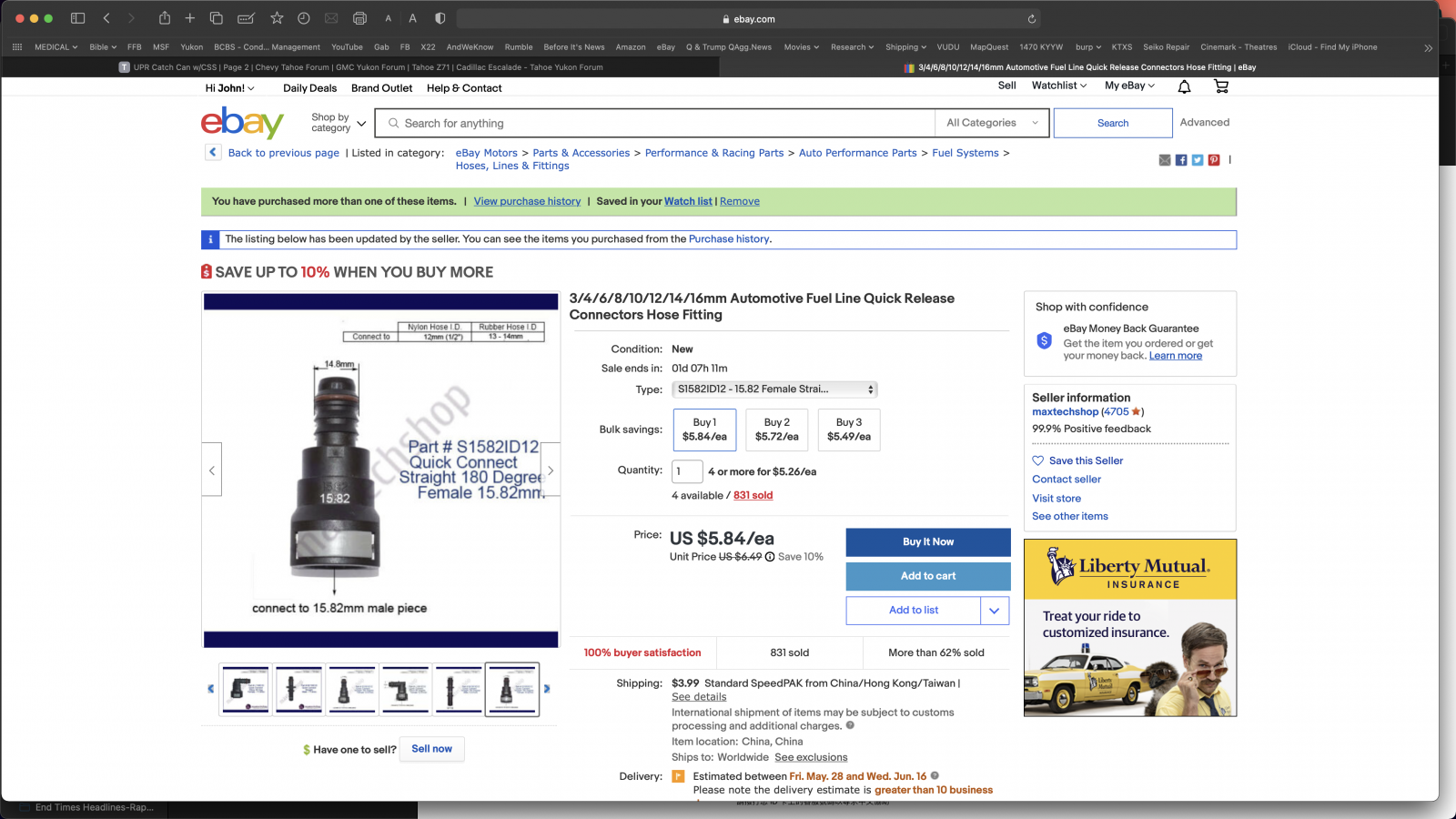Viewport: 1456px width, 819px height.
Task: Share listing on Pinterest icon
Action: (x=1214, y=160)
